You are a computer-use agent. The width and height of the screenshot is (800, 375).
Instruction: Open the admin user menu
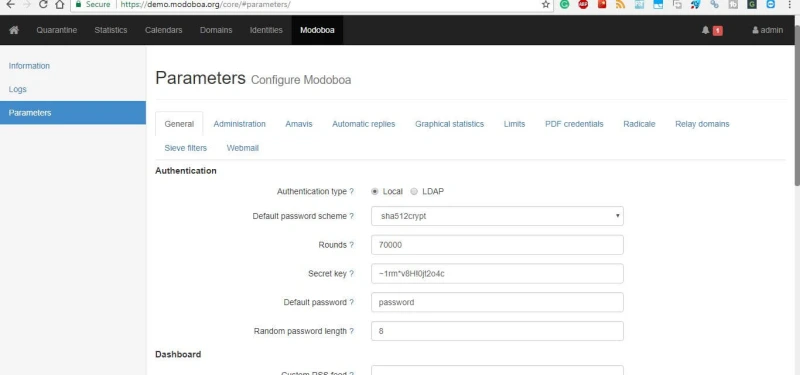click(x=767, y=30)
